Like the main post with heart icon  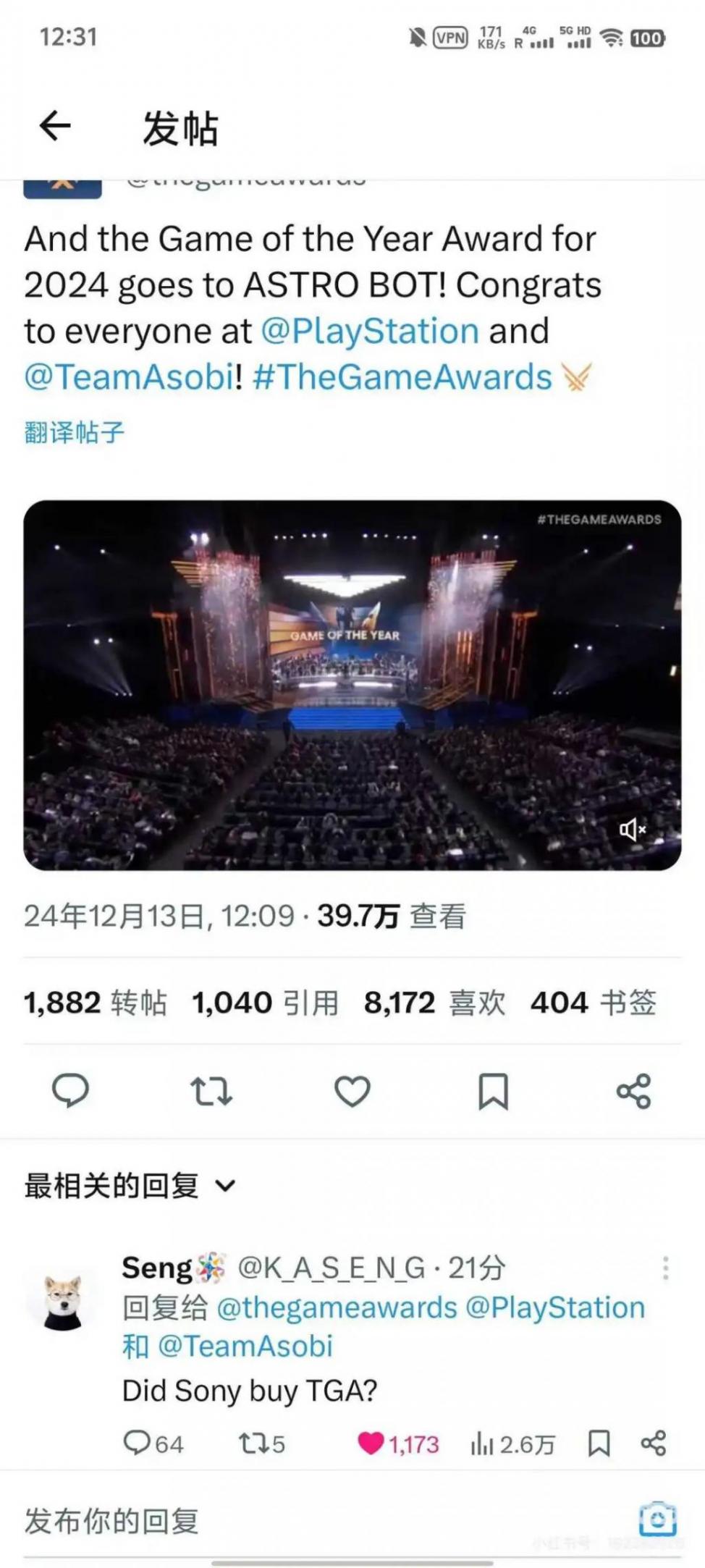[x=352, y=1091]
